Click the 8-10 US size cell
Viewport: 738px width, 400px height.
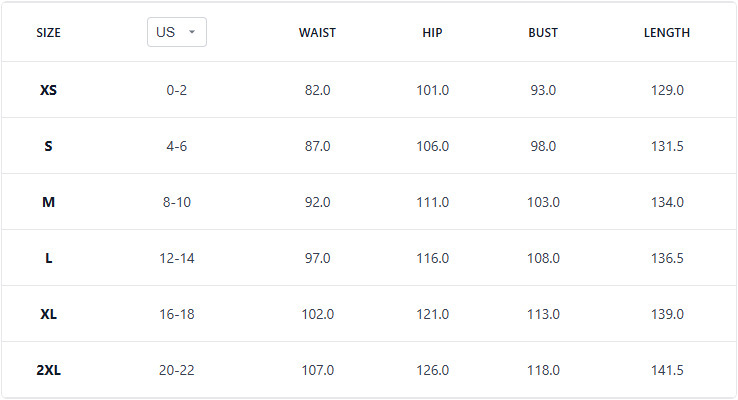(x=177, y=202)
